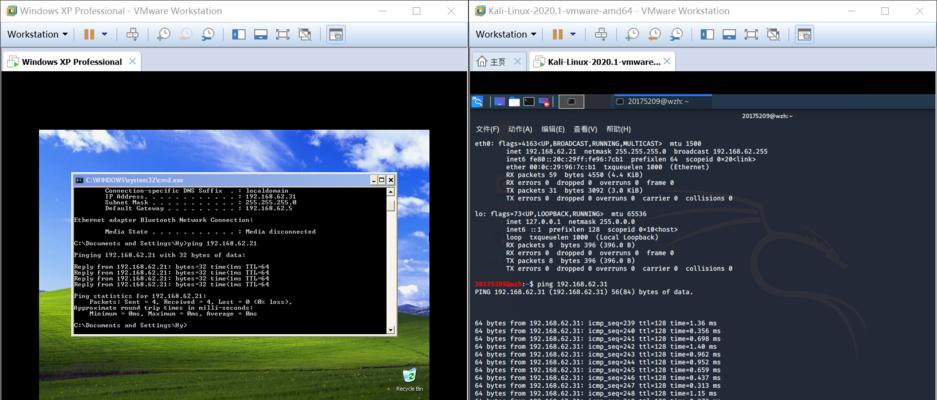Send Ctrl+Alt+Del in Windows XP window toolbar
The width and height of the screenshot is (937, 400).
pyautogui.click(x=133, y=34)
